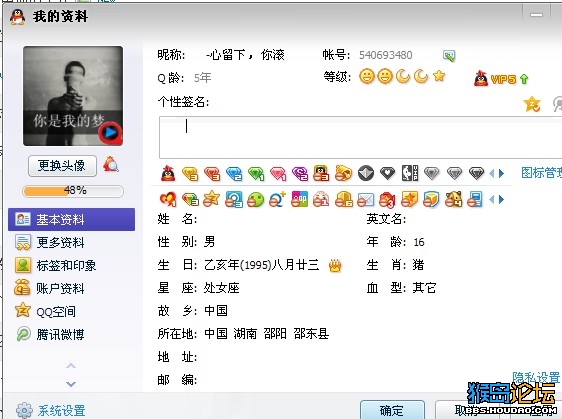Screen dimensions: 562x419
Task: Click the 48% profile completion bar
Action: coord(73,191)
